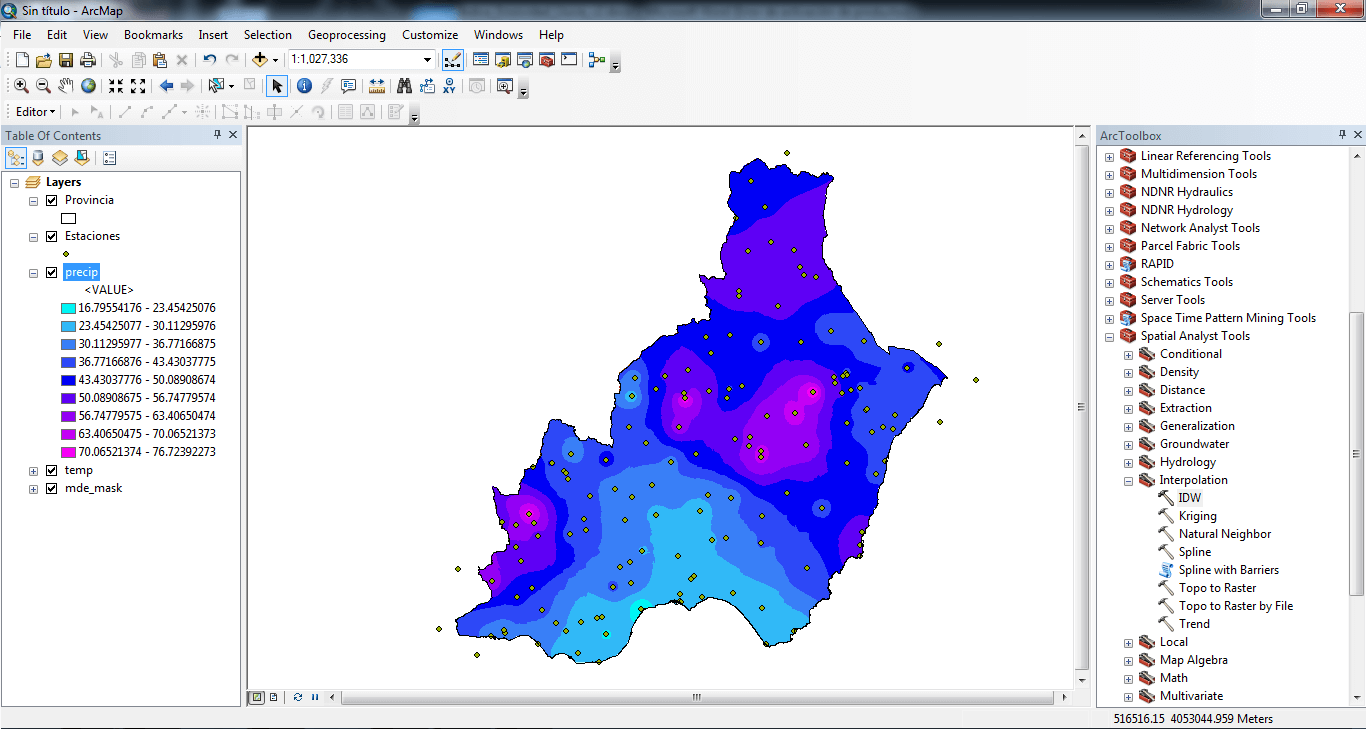This screenshot has height=729, width=1366.
Task: Save the map document
Action: [x=66, y=60]
